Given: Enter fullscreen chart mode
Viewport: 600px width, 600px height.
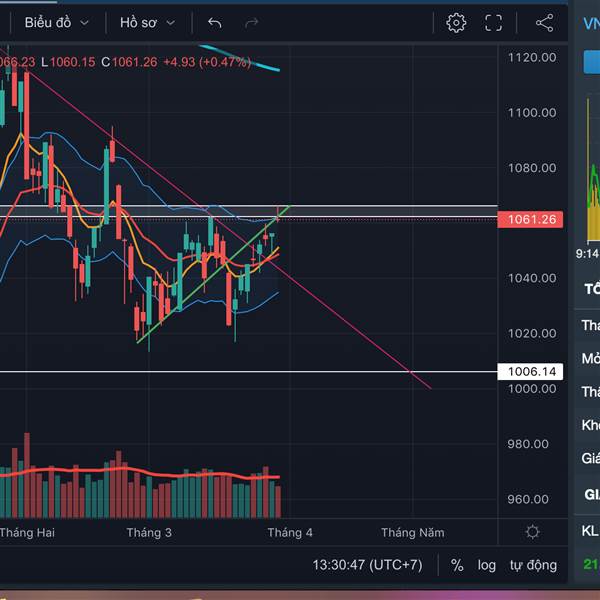Looking at the screenshot, I should 493,23.
